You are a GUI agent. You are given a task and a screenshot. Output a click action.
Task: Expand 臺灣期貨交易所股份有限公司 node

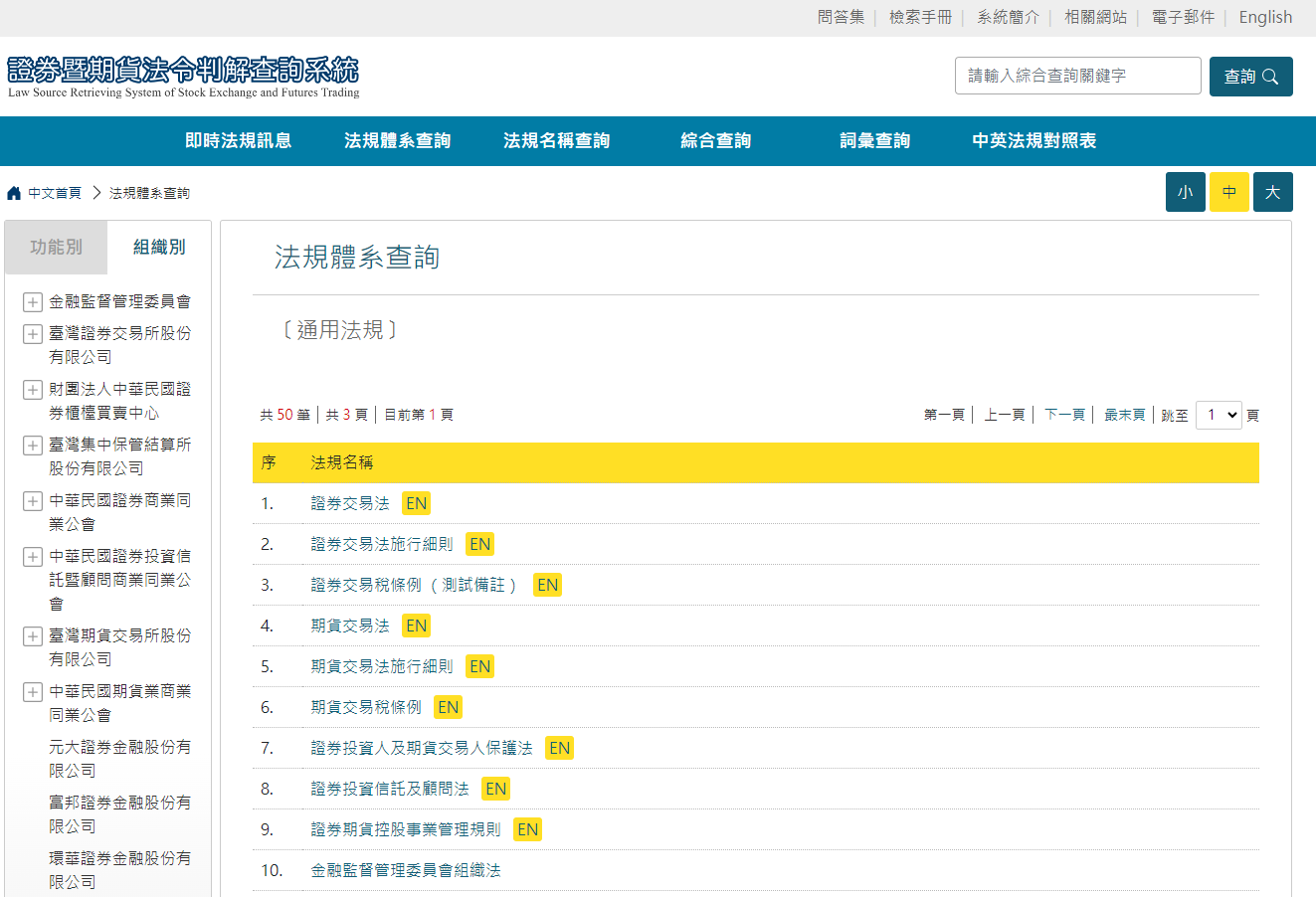tap(33, 636)
